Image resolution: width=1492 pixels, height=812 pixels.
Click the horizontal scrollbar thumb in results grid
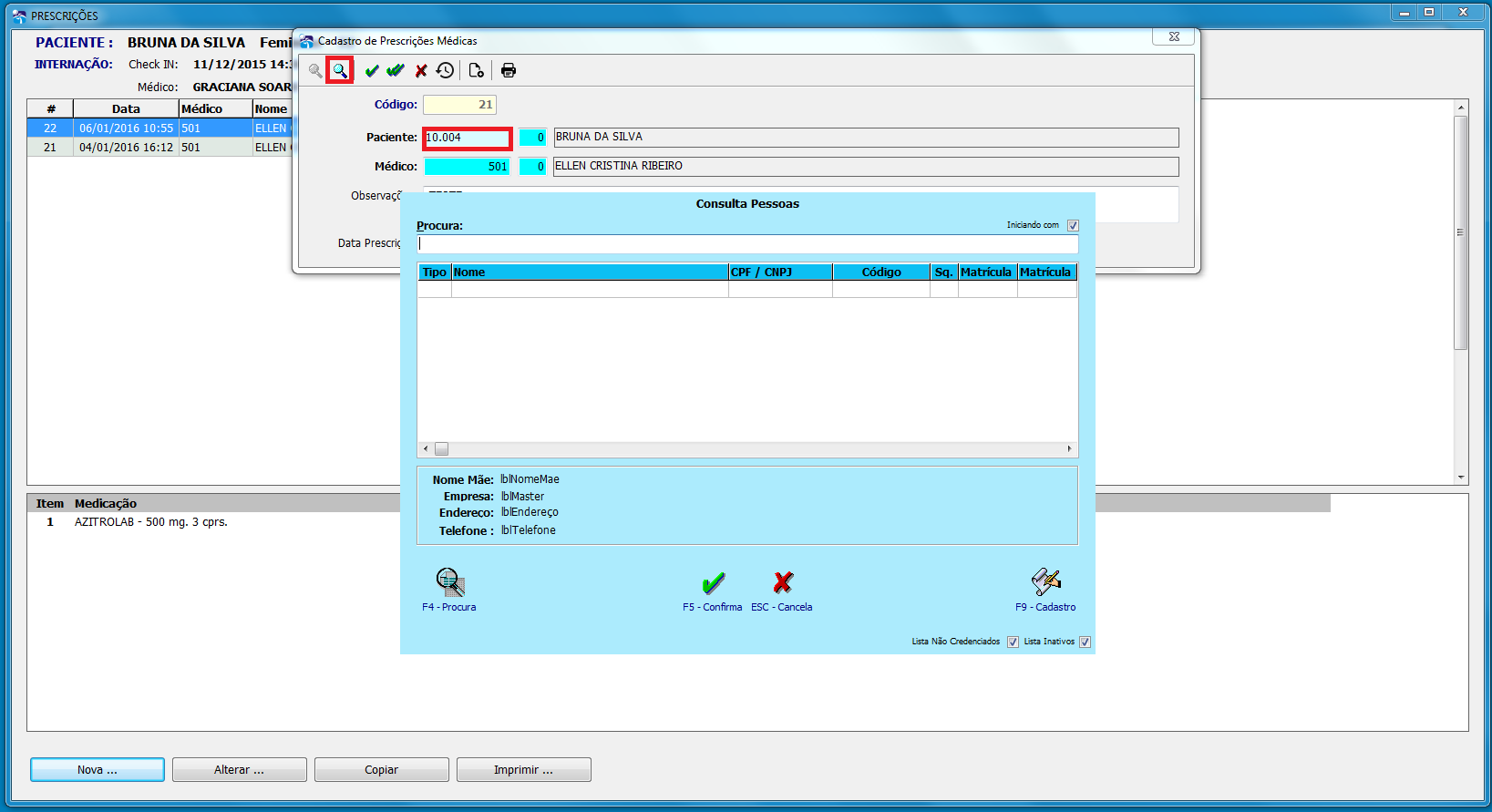[441, 449]
